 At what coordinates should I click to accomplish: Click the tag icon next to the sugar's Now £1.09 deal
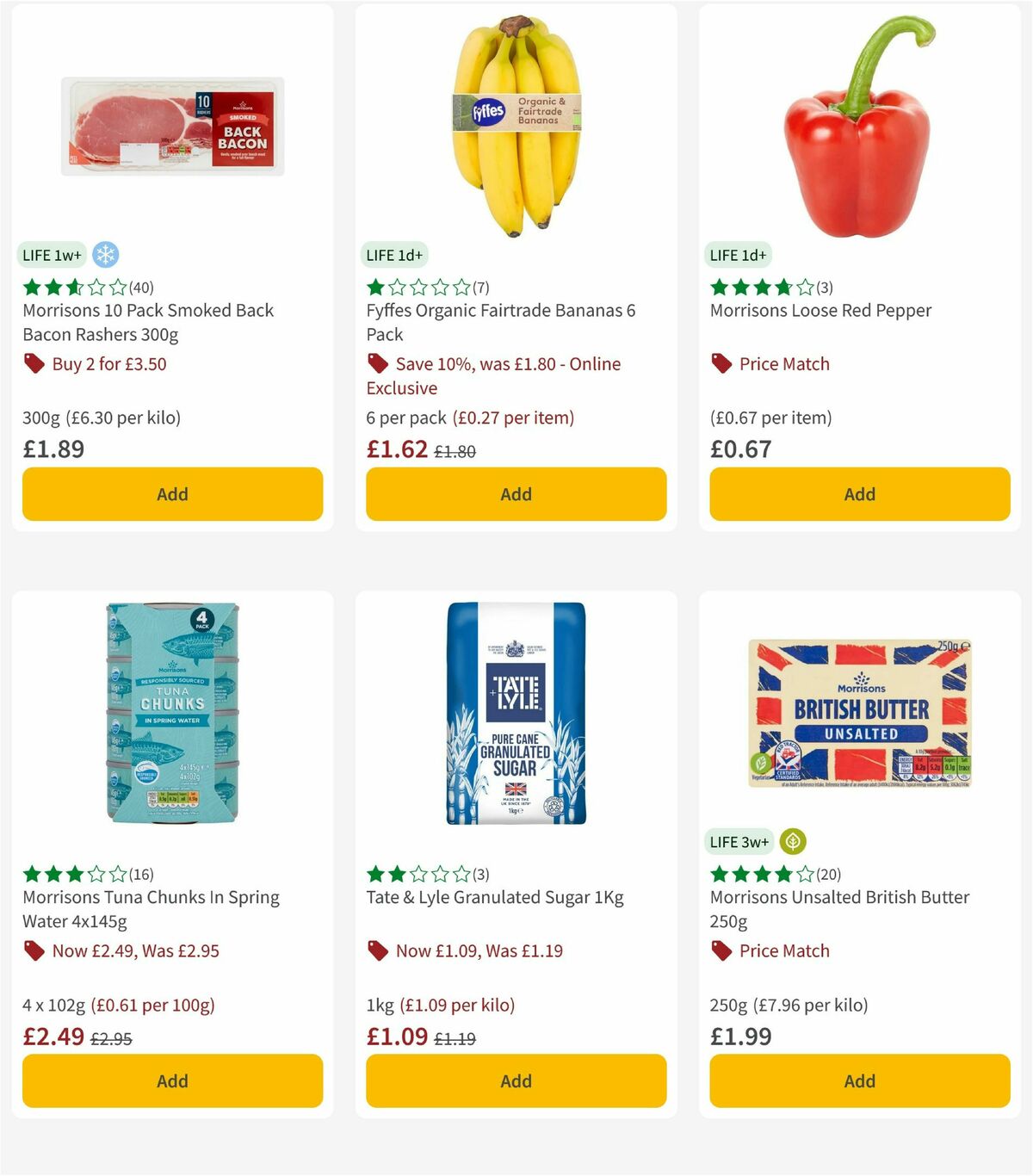click(x=377, y=951)
